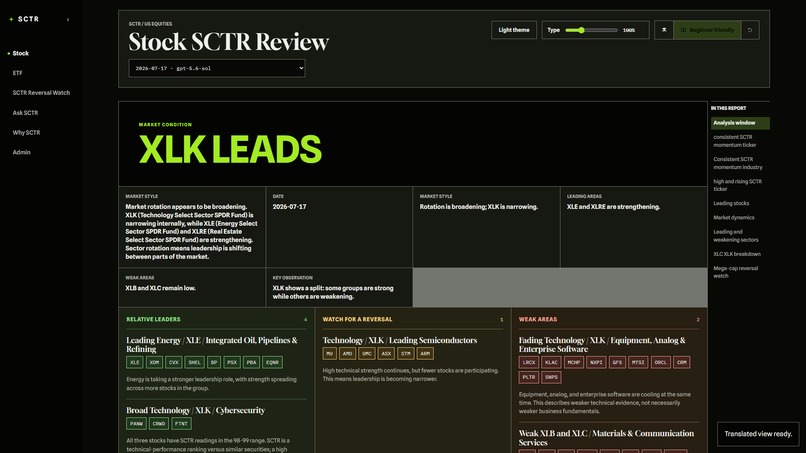Image resolution: width=806 pixels, height=453 pixels.
Task: Open Why SCTR page
Action: 26,133
